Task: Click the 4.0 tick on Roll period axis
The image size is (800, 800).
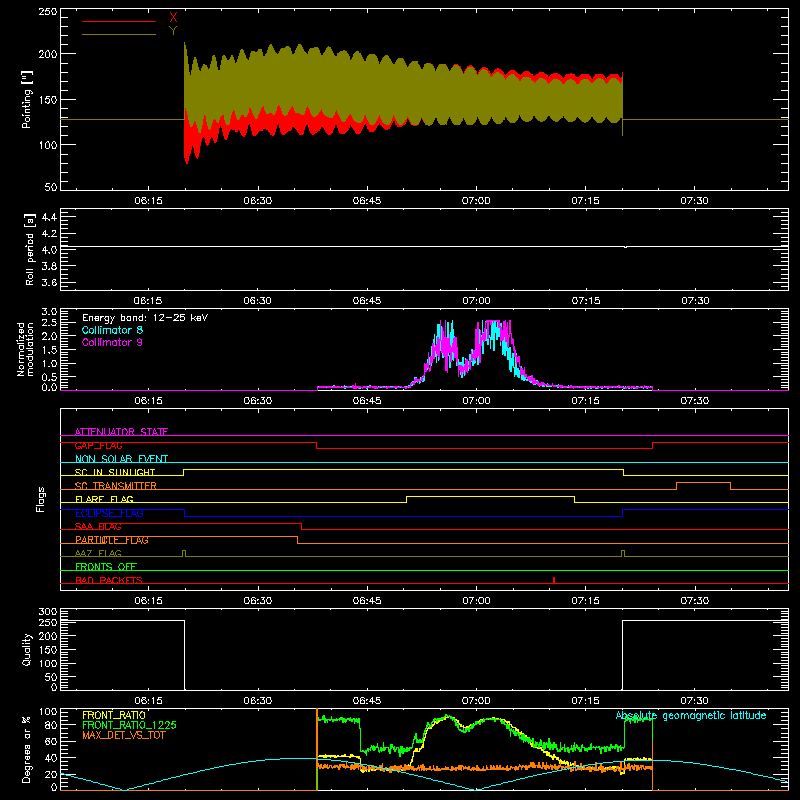Action: pos(49,250)
